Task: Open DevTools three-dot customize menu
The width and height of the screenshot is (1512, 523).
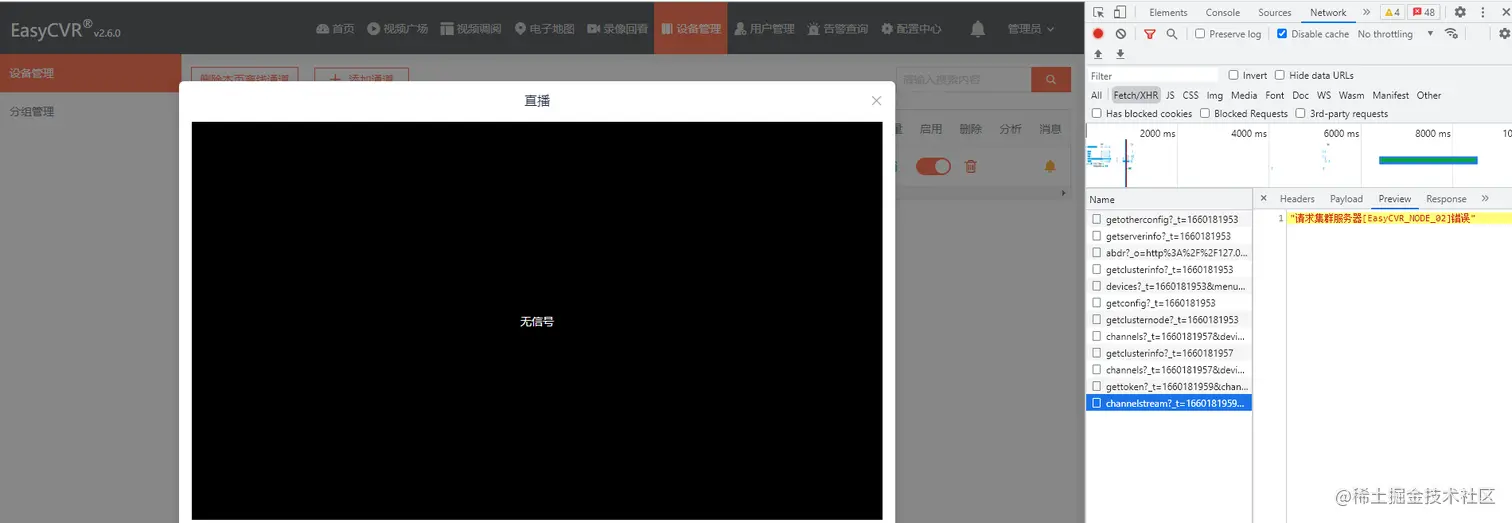Action: 1483,13
